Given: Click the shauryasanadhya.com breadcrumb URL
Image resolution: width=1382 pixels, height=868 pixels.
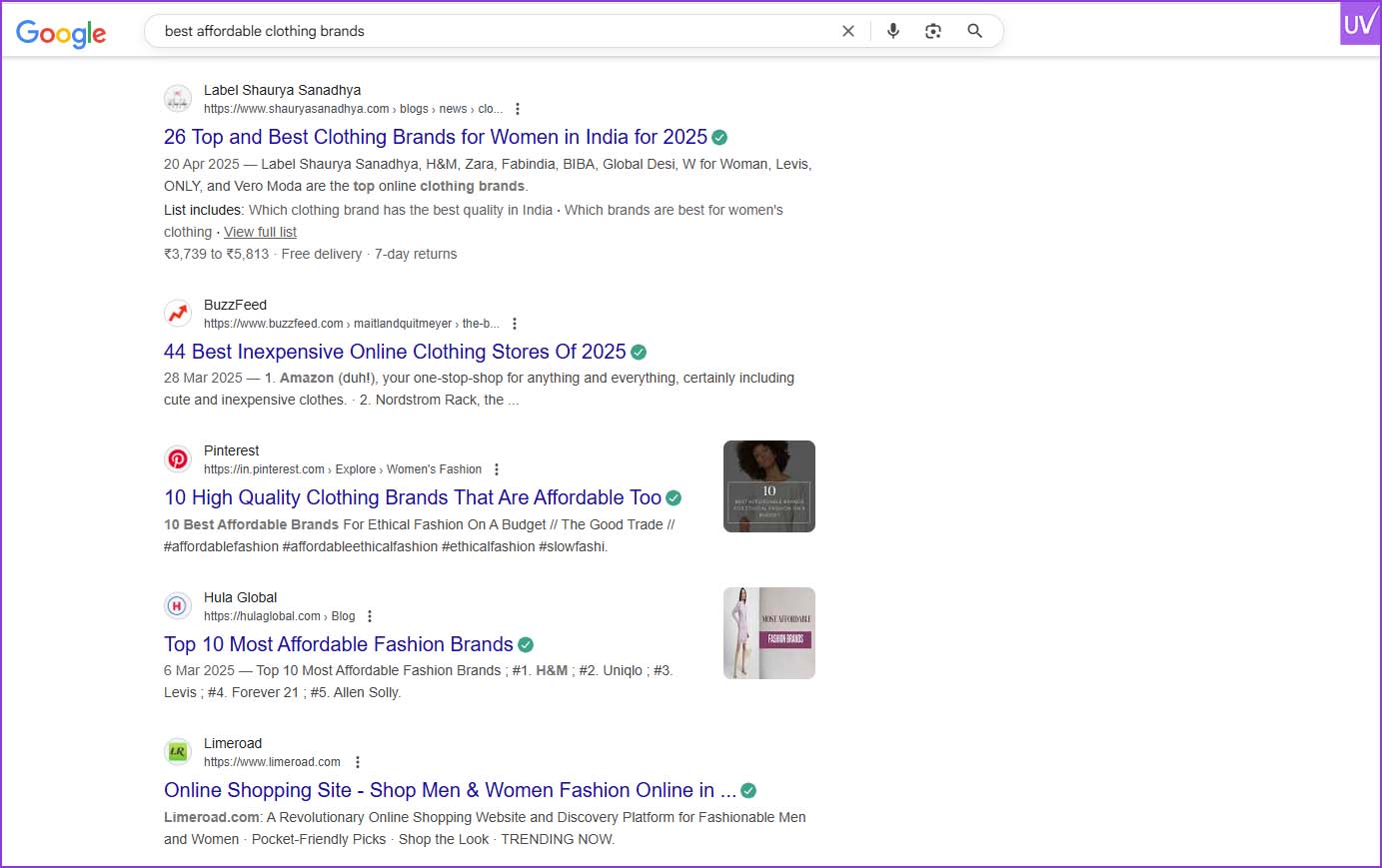Looking at the screenshot, I should tap(353, 109).
